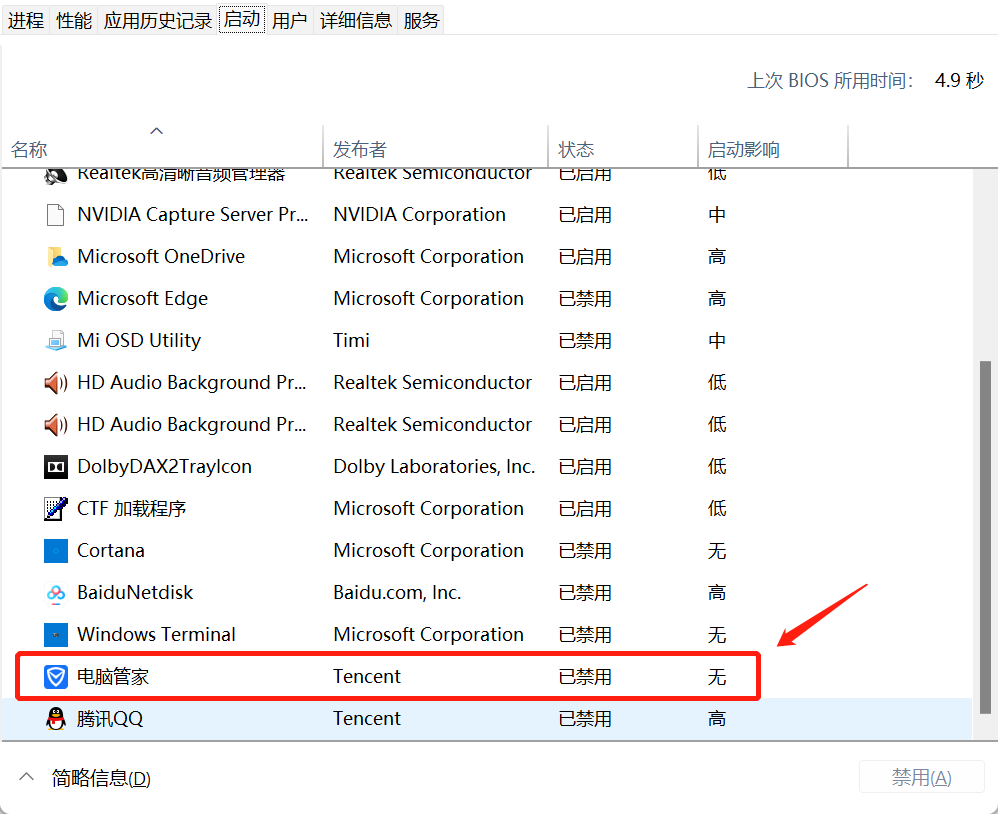Switch to the 性能 tab

74,20
